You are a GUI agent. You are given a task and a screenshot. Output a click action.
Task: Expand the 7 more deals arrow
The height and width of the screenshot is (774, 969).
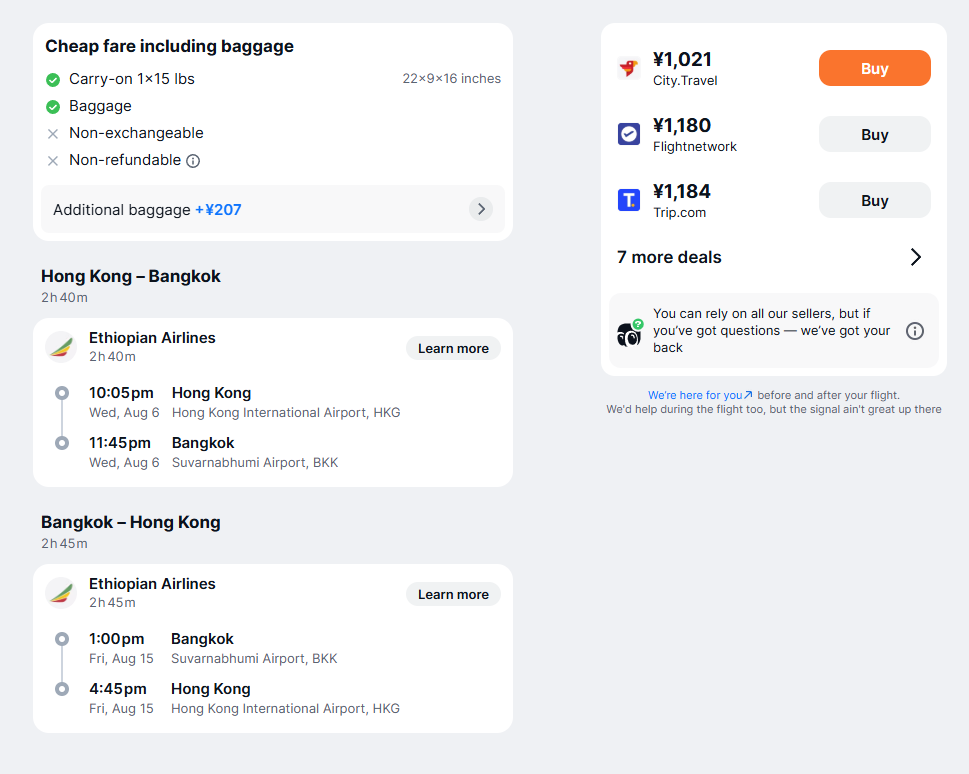click(916, 257)
